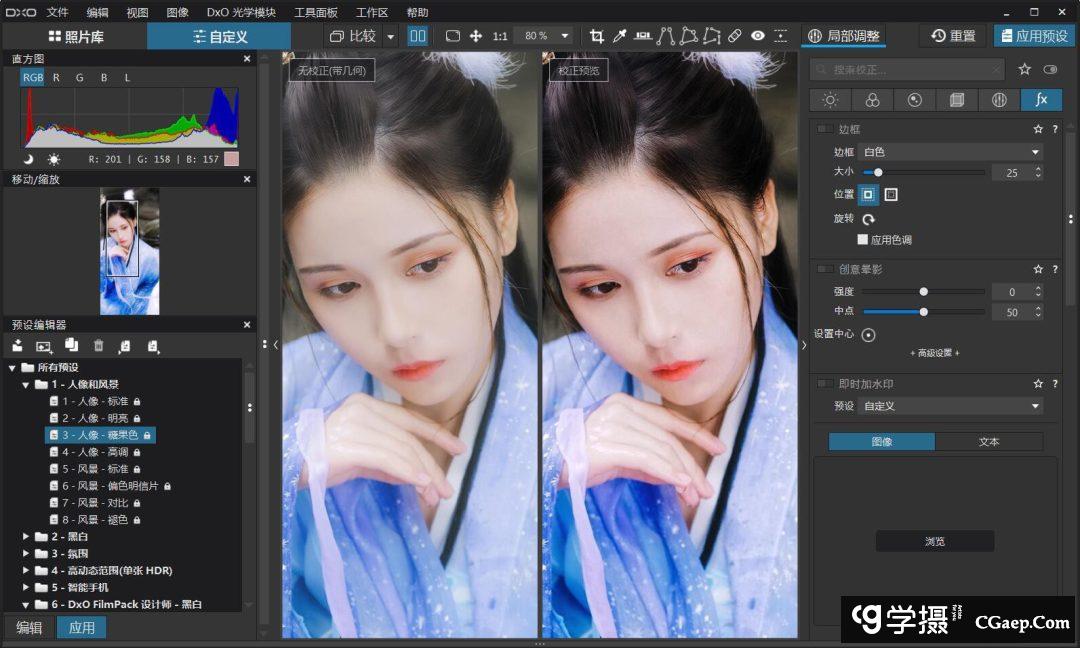The image size is (1080, 648).
Task: Click the red-eye correction eye icon
Action: tap(758, 36)
